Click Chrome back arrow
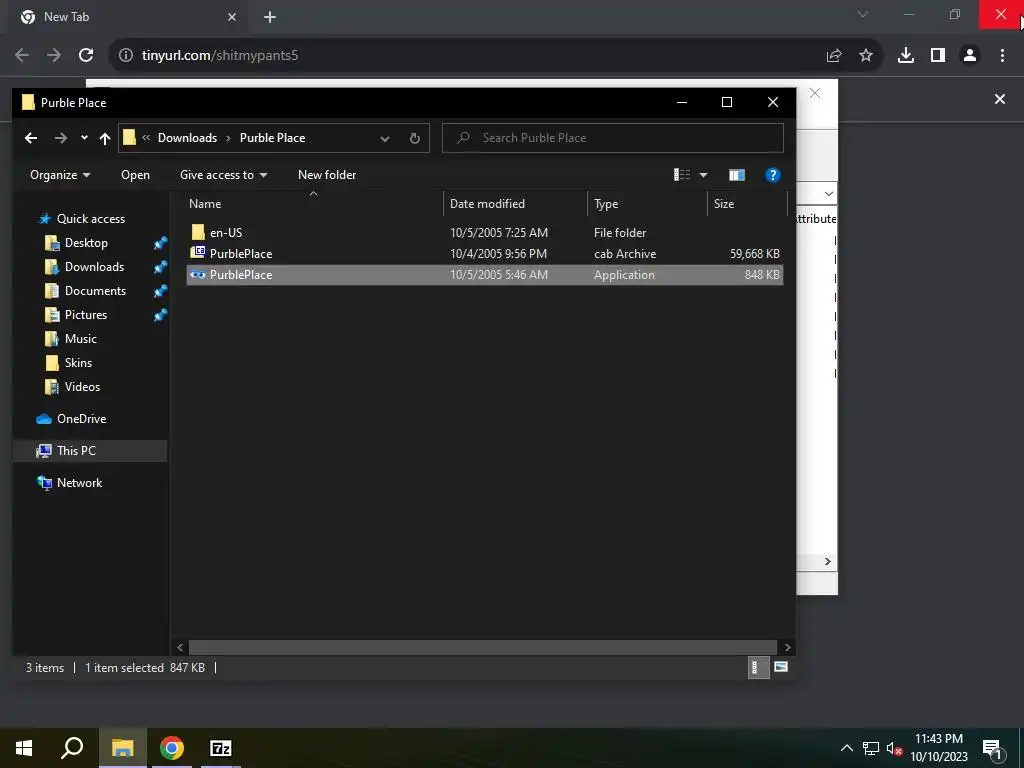This screenshot has width=1024, height=768. point(22,56)
